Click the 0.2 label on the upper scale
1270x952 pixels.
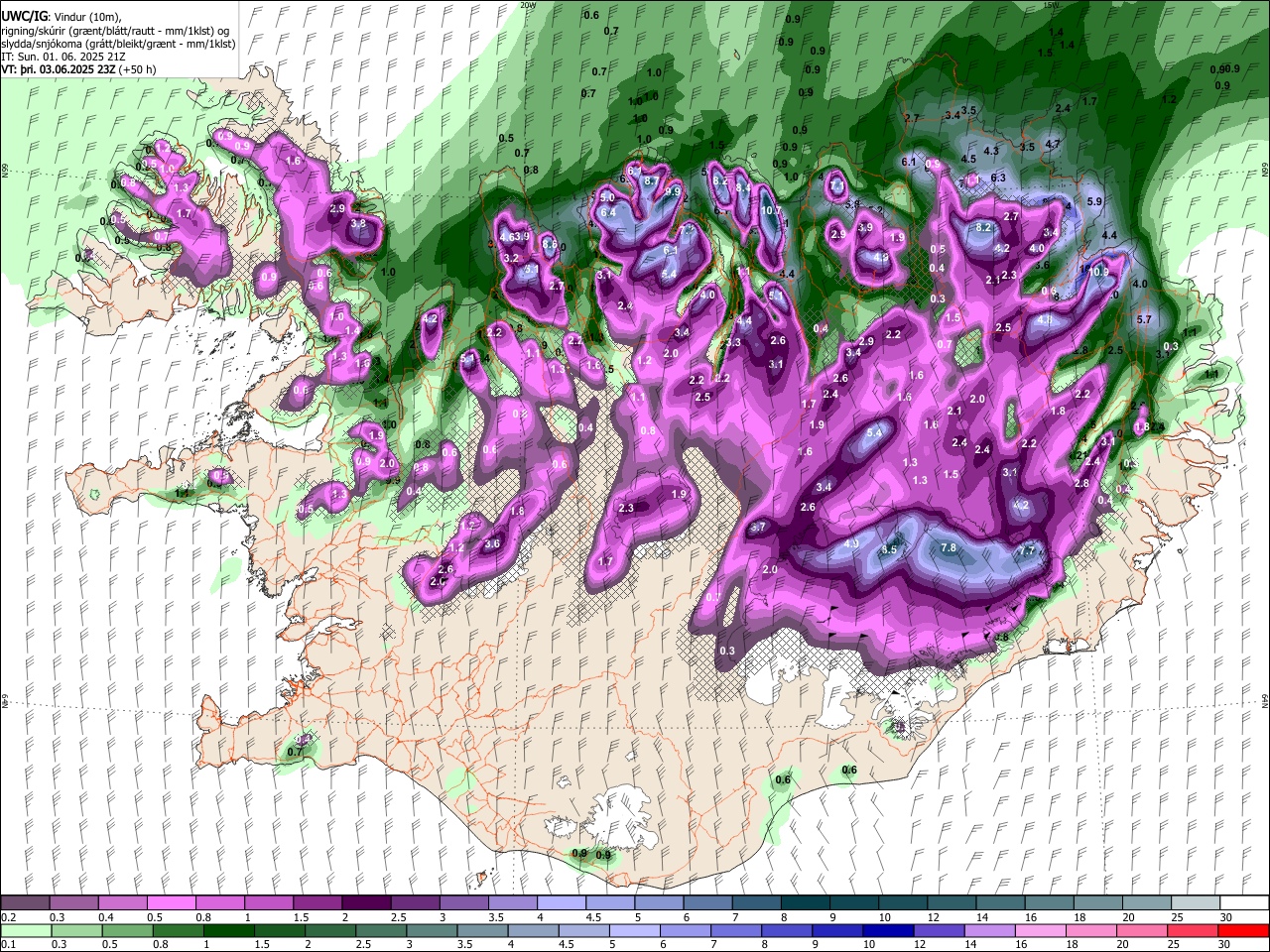click(x=8, y=917)
